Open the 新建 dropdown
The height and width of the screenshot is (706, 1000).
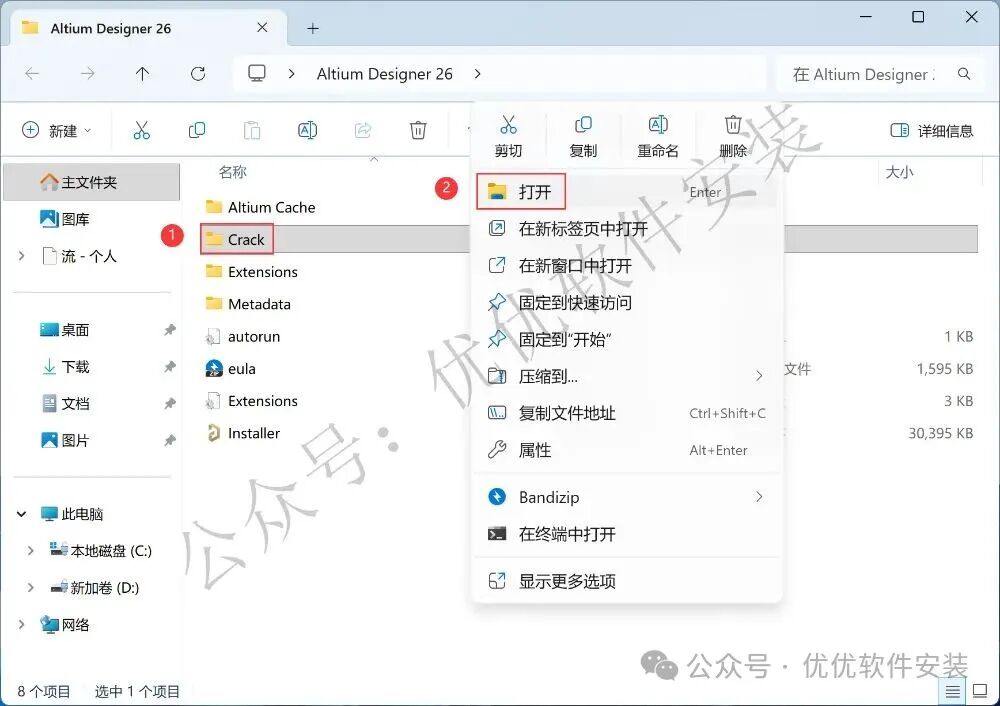(x=57, y=131)
